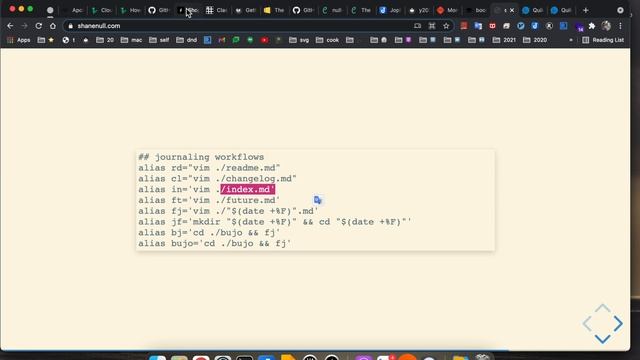Bookmark this page with the star icon

click(x=446, y=26)
